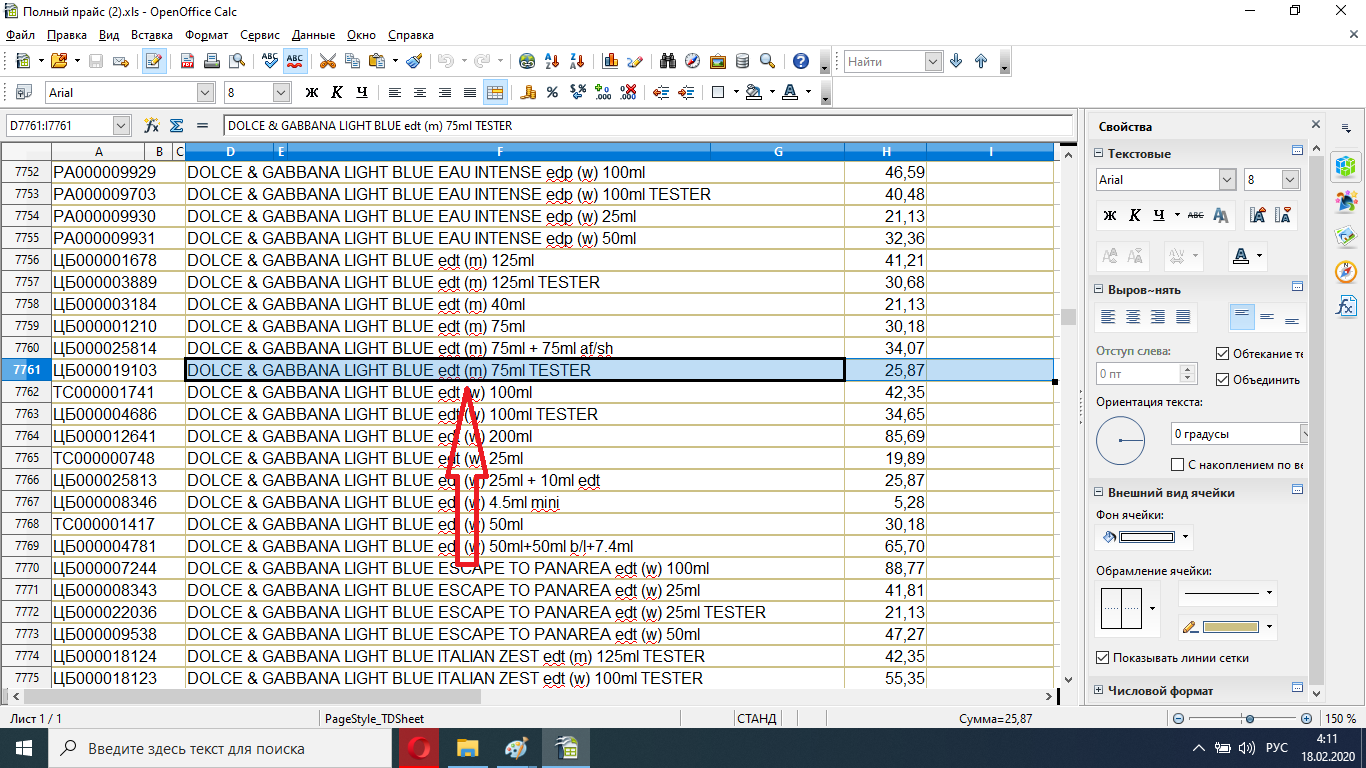Toggle Merge Cells in formatting toolbar
The width and height of the screenshot is (1366, 768).
point(494,92)
